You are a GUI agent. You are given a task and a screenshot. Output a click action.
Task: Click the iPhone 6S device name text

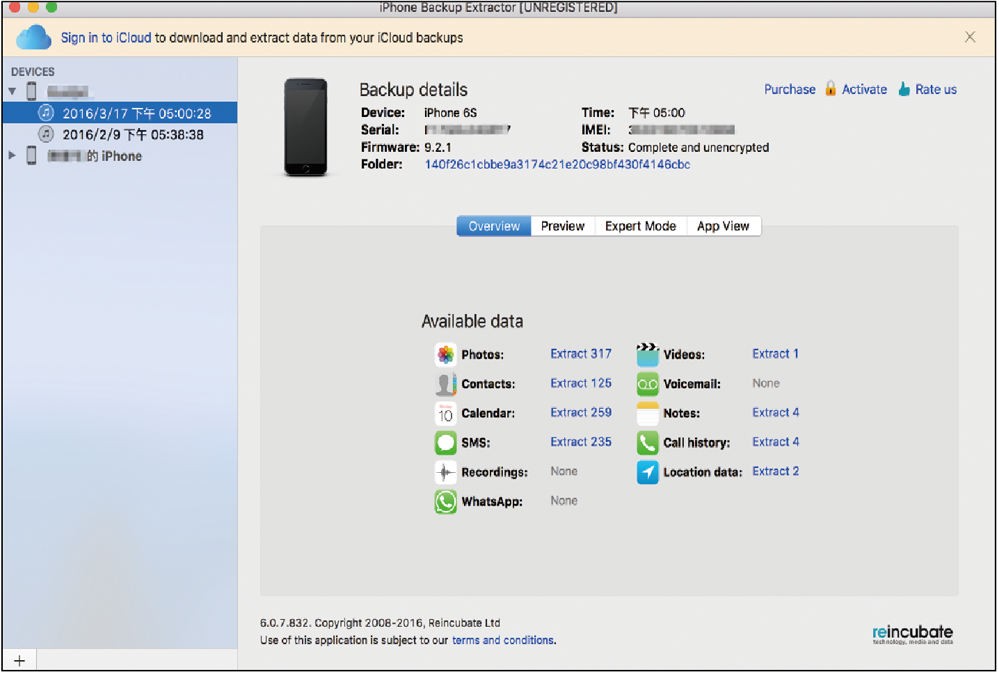point(450,113)
